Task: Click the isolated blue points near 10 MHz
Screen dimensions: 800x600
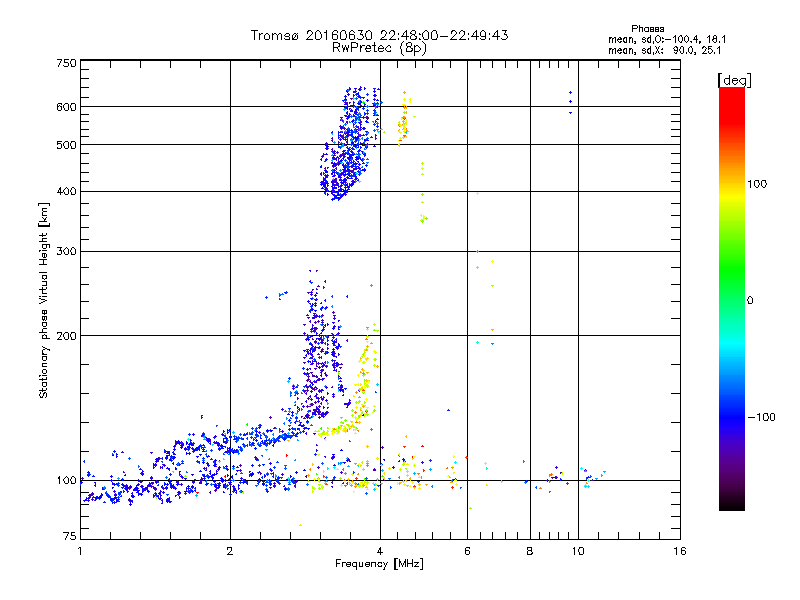Action: click(570, 99)
